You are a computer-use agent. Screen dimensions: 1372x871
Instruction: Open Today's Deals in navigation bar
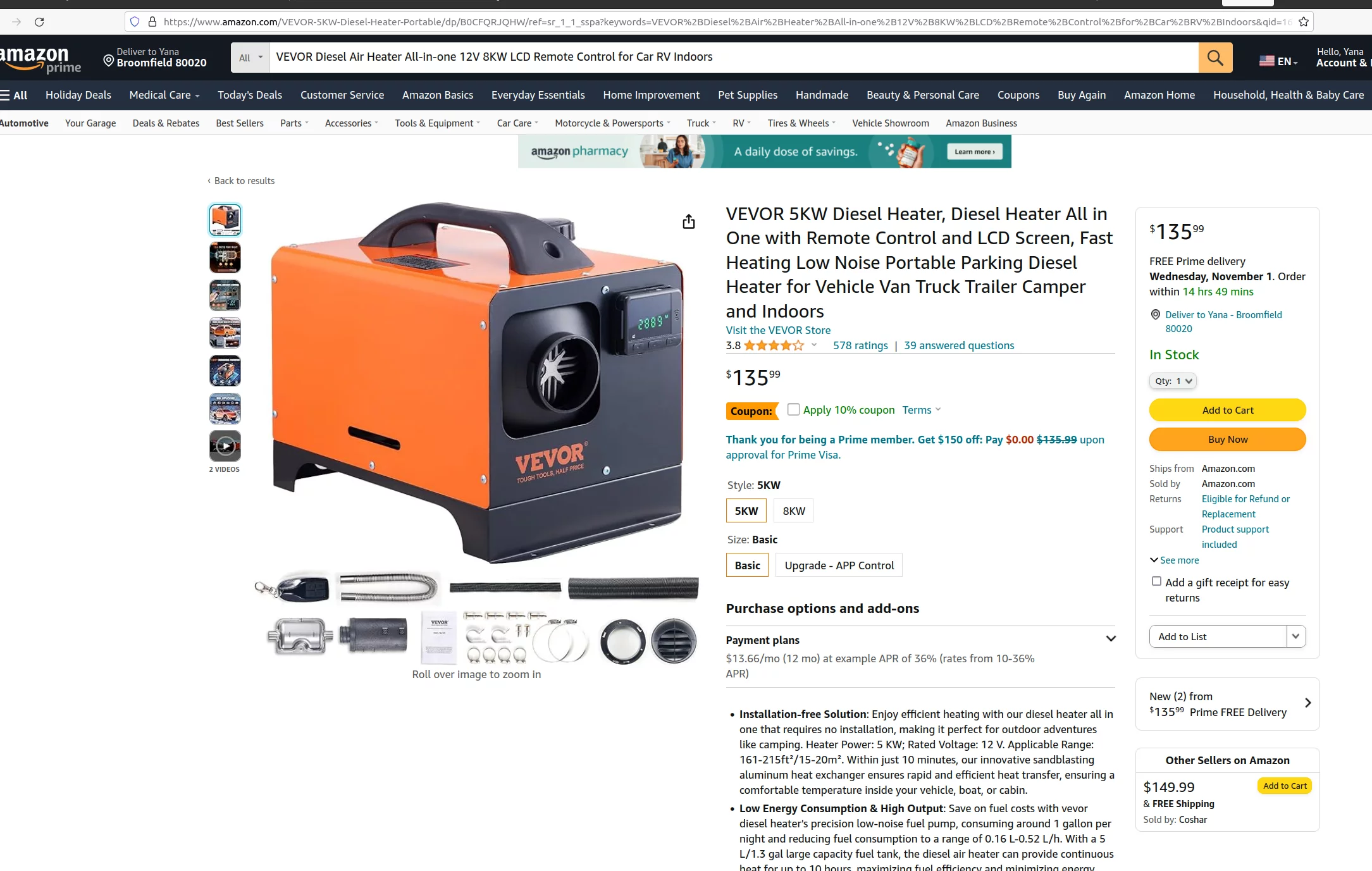[250, 95]
